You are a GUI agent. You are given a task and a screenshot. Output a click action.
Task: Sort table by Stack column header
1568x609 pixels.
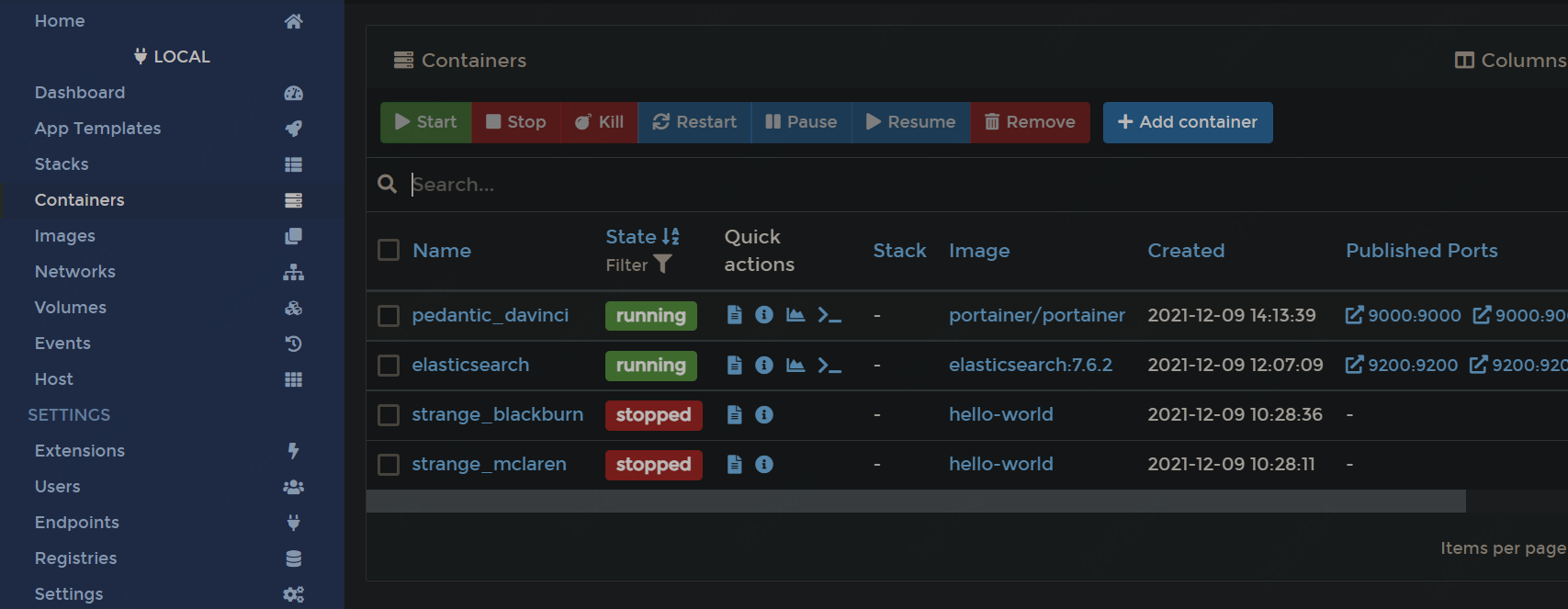tap(899, 251)
